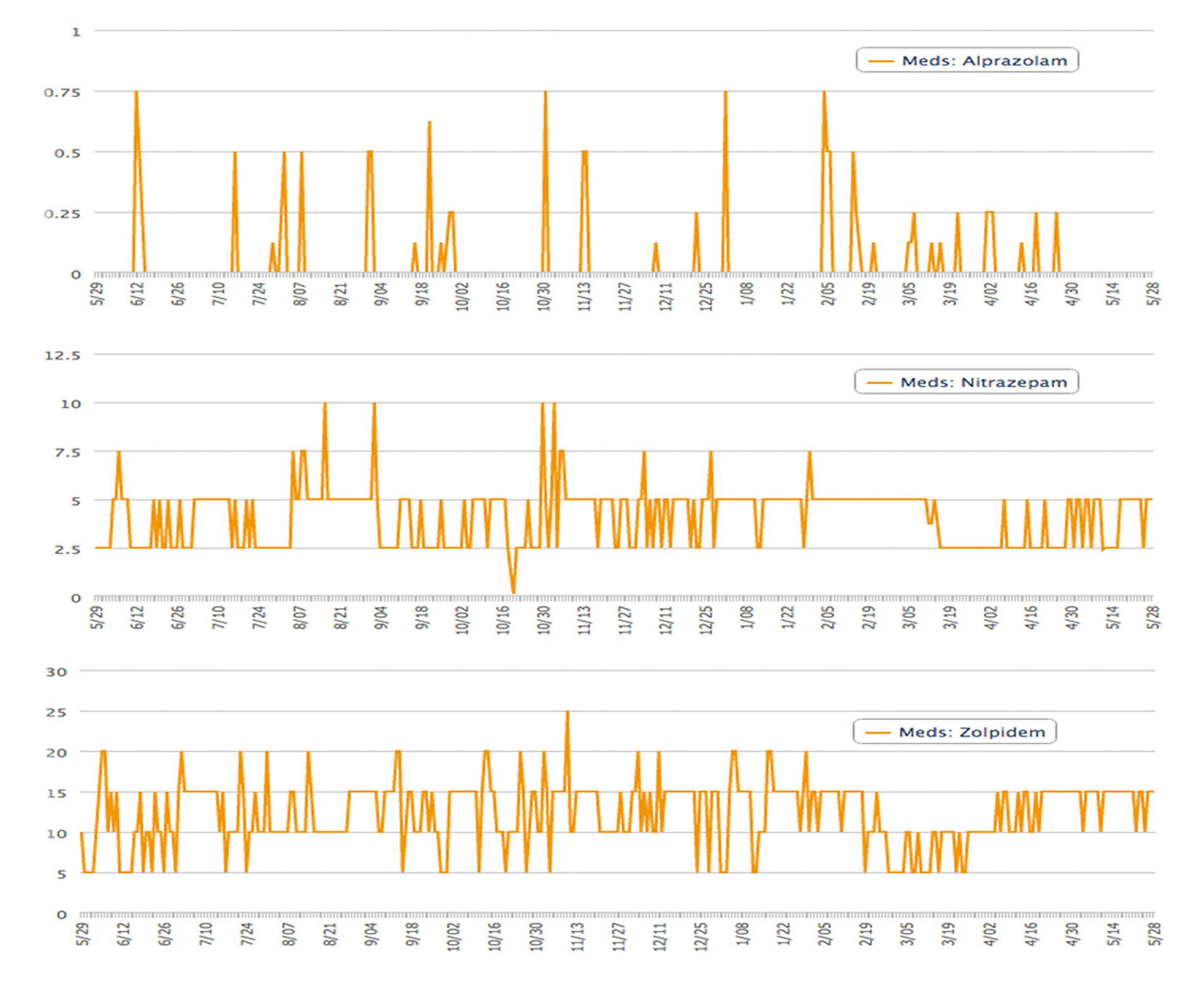Image resolution: width=1204 pixels, height=981 pixels.
Task: Click the 3/19 date label on Nitrazepam chart
Action: [x=951, y=617]
